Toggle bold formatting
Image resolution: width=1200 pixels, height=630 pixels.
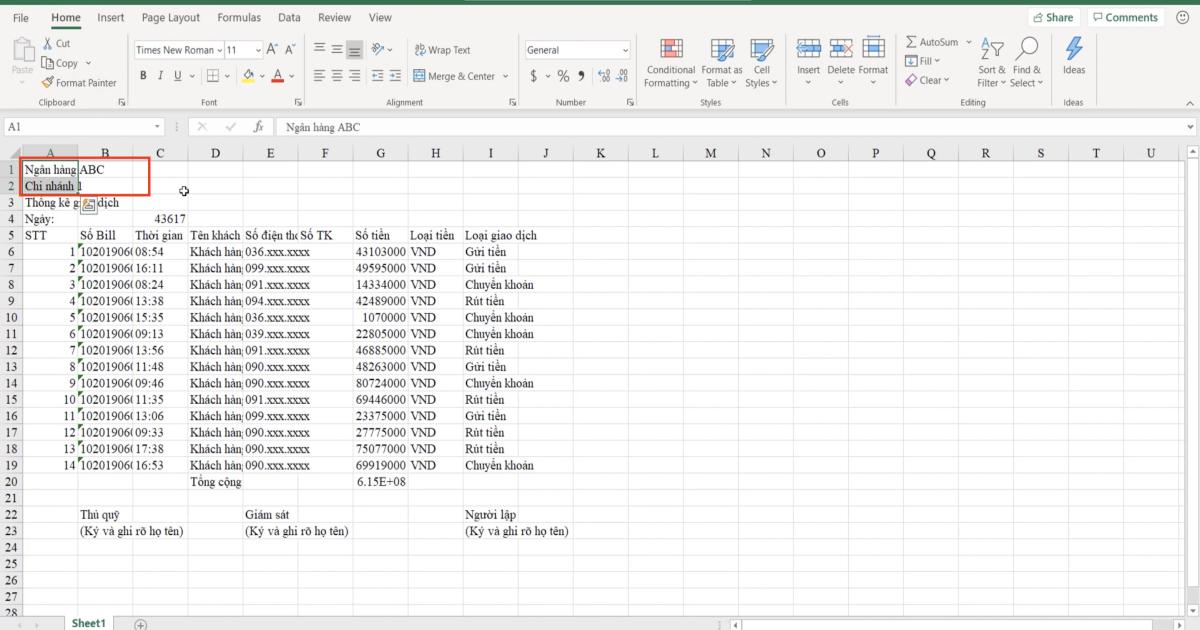coord(143,75)
